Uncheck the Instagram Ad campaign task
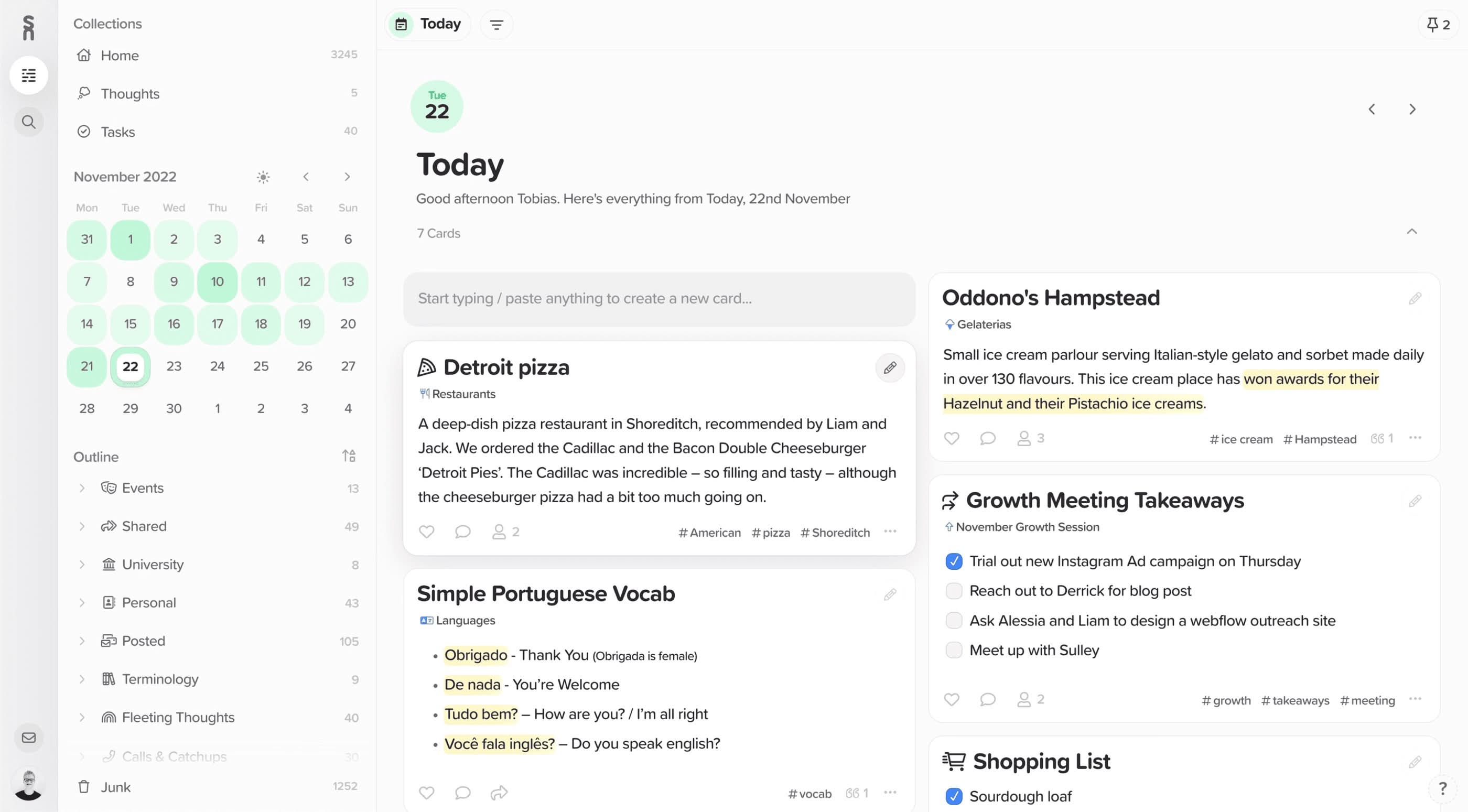The image size is (1468, 812). click(953, 561)
